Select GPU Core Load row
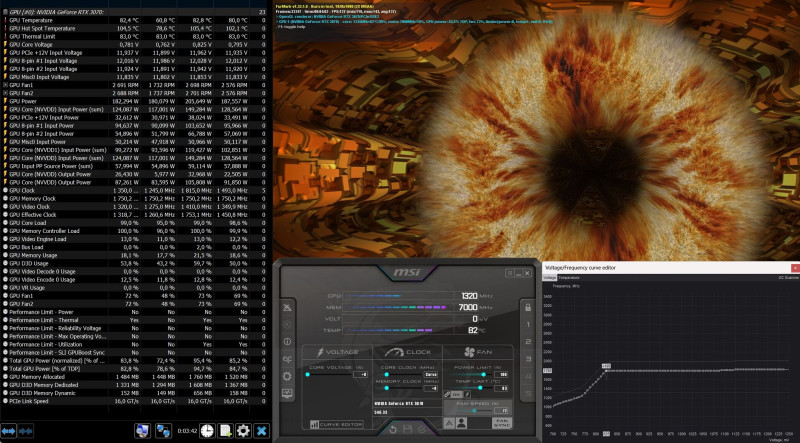The width and height of the screenshot is (800, 443). [134, 223]
